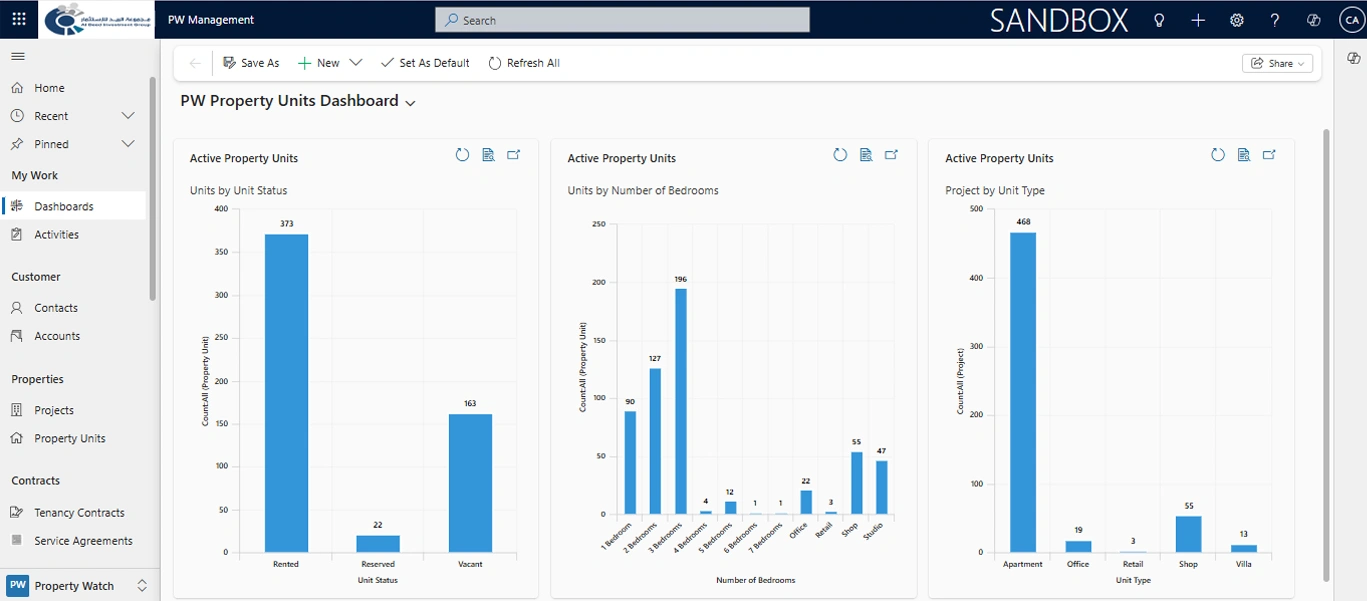1367x601 pixels.
Task: Expand the Project by Unit Type chart
Action: (1270, 155)
